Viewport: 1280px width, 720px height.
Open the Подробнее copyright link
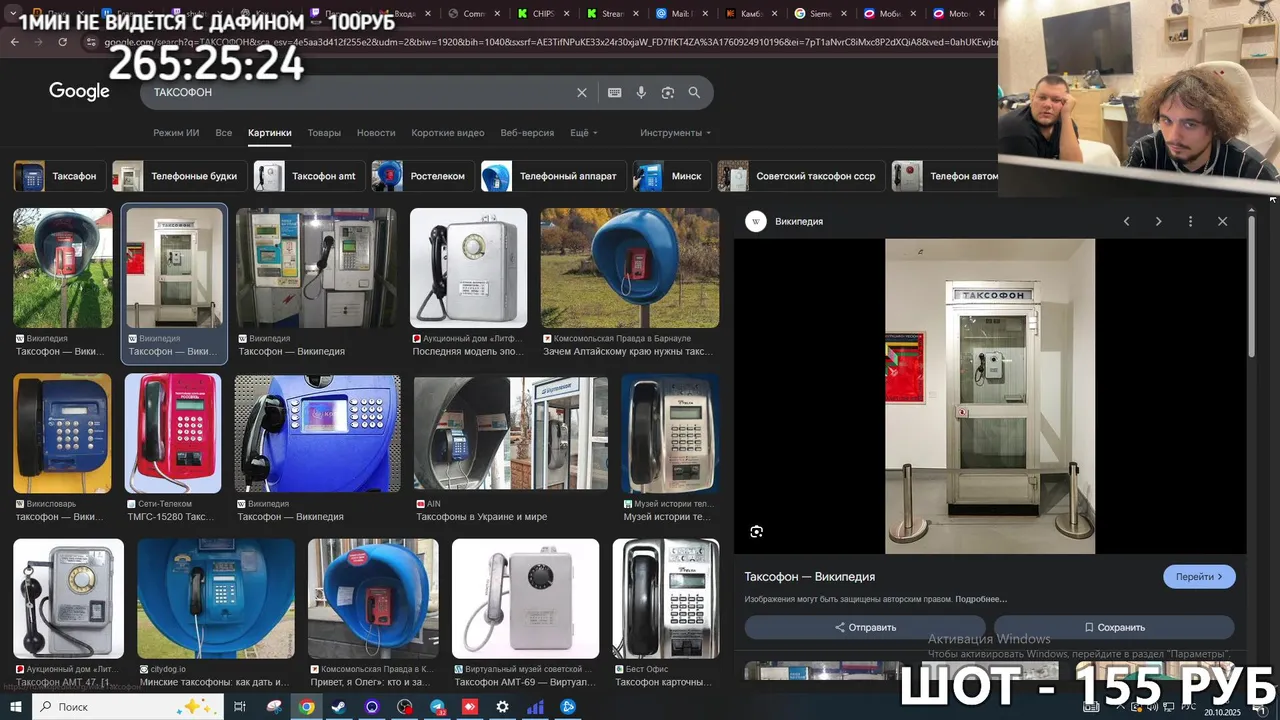pos(980,599)
